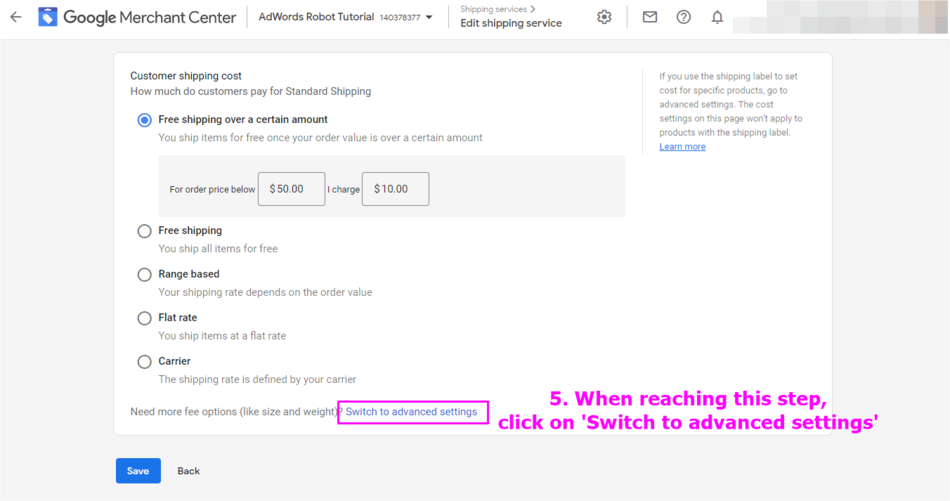This screenshot has height=501, width=950.
Task: Click the back arrow icon
Action: point(16,17)
